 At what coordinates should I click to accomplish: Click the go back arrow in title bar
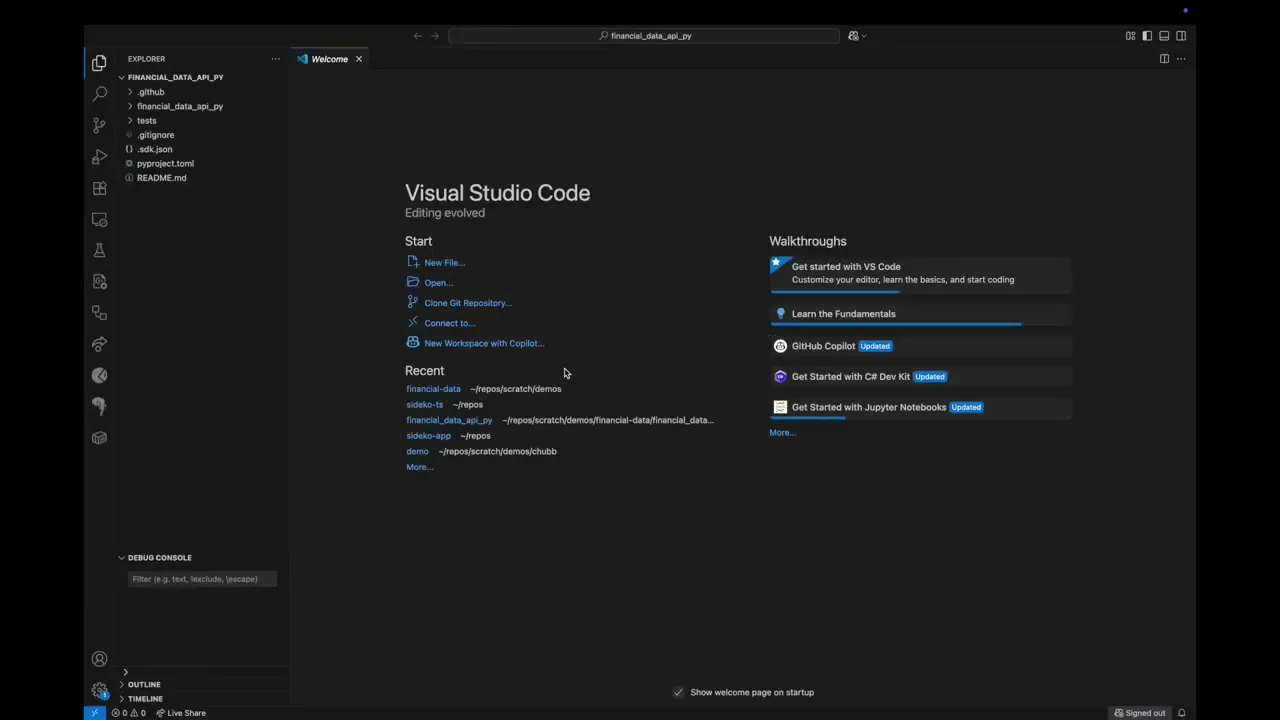click(417, 36)
